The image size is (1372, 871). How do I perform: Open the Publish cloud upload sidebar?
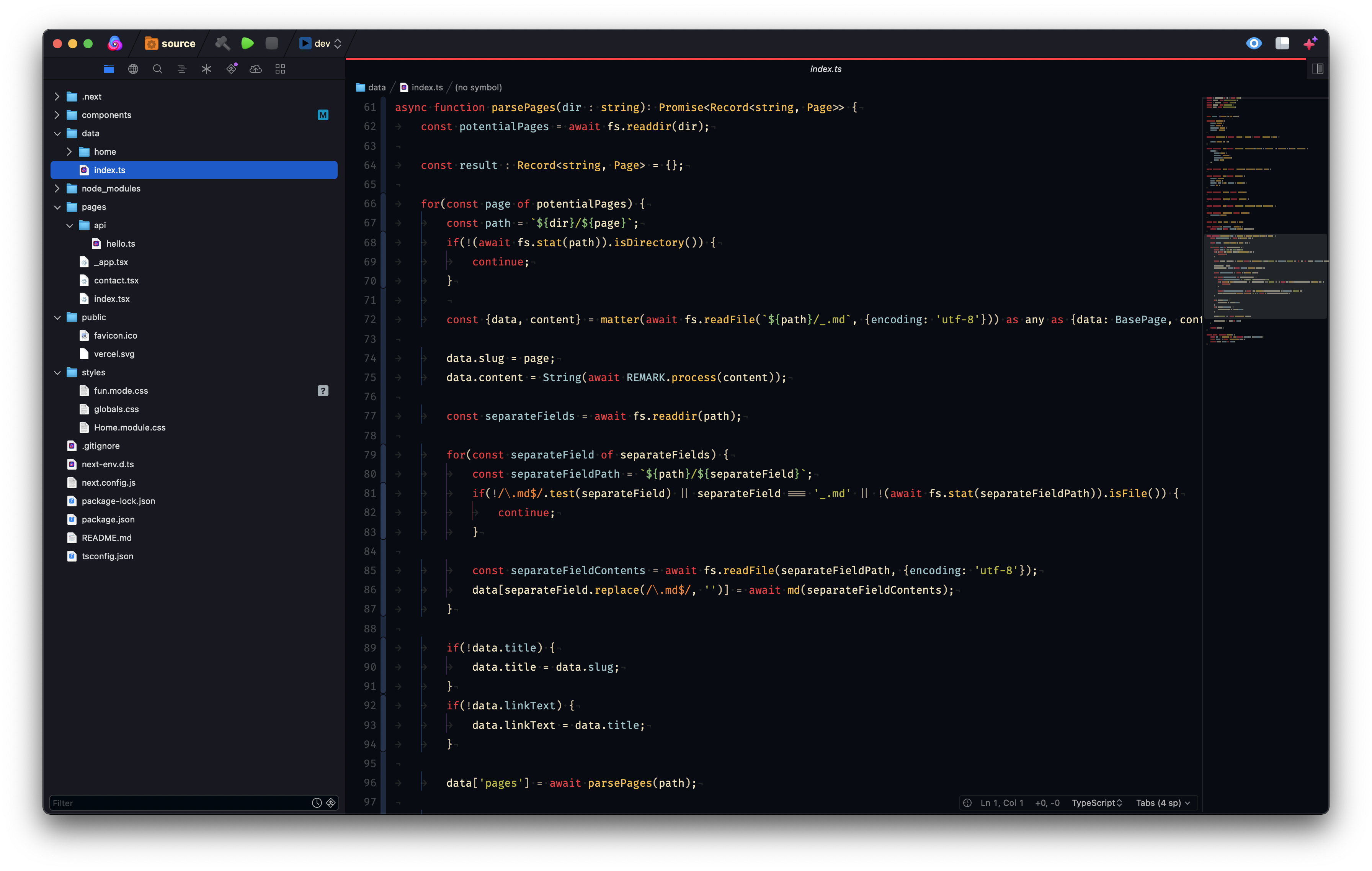[x=256, y=69]
